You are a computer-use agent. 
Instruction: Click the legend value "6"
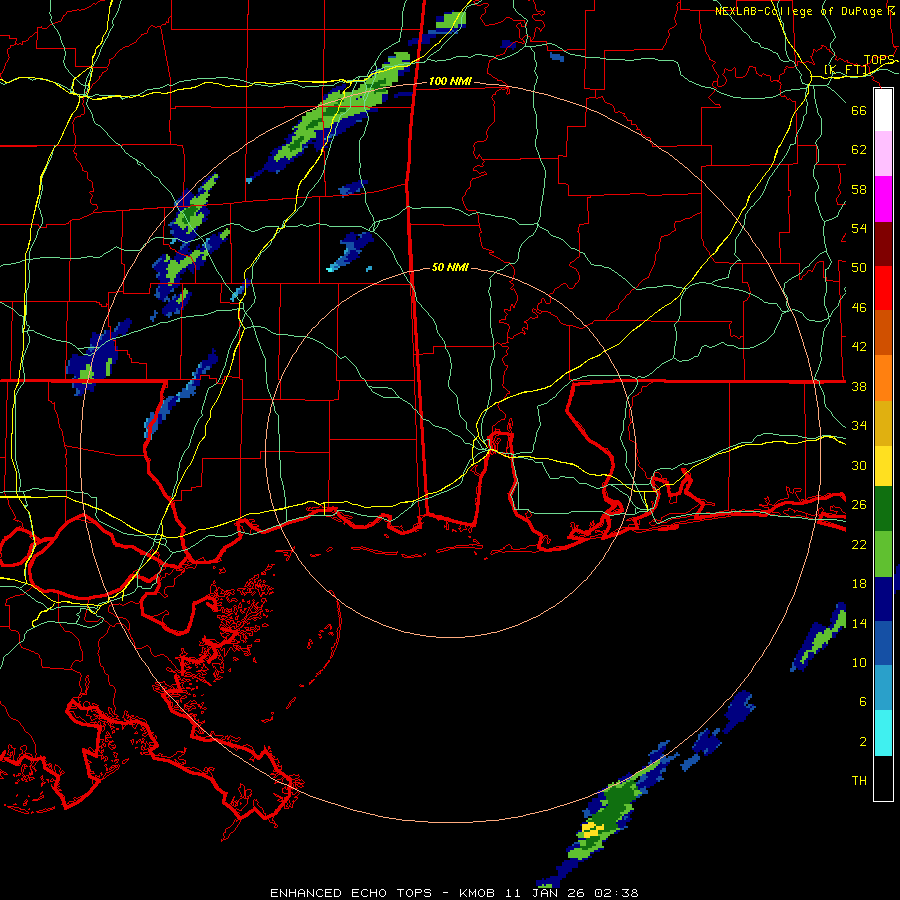coord(863,702)
